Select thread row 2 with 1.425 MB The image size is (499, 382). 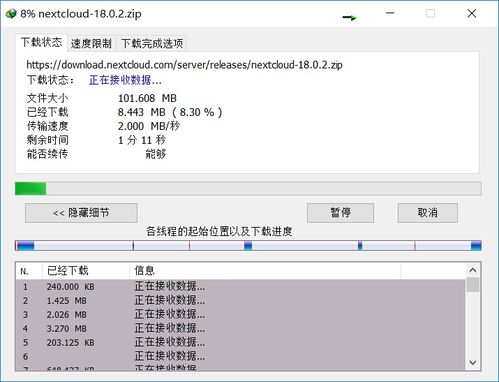[x=240, y=301]
